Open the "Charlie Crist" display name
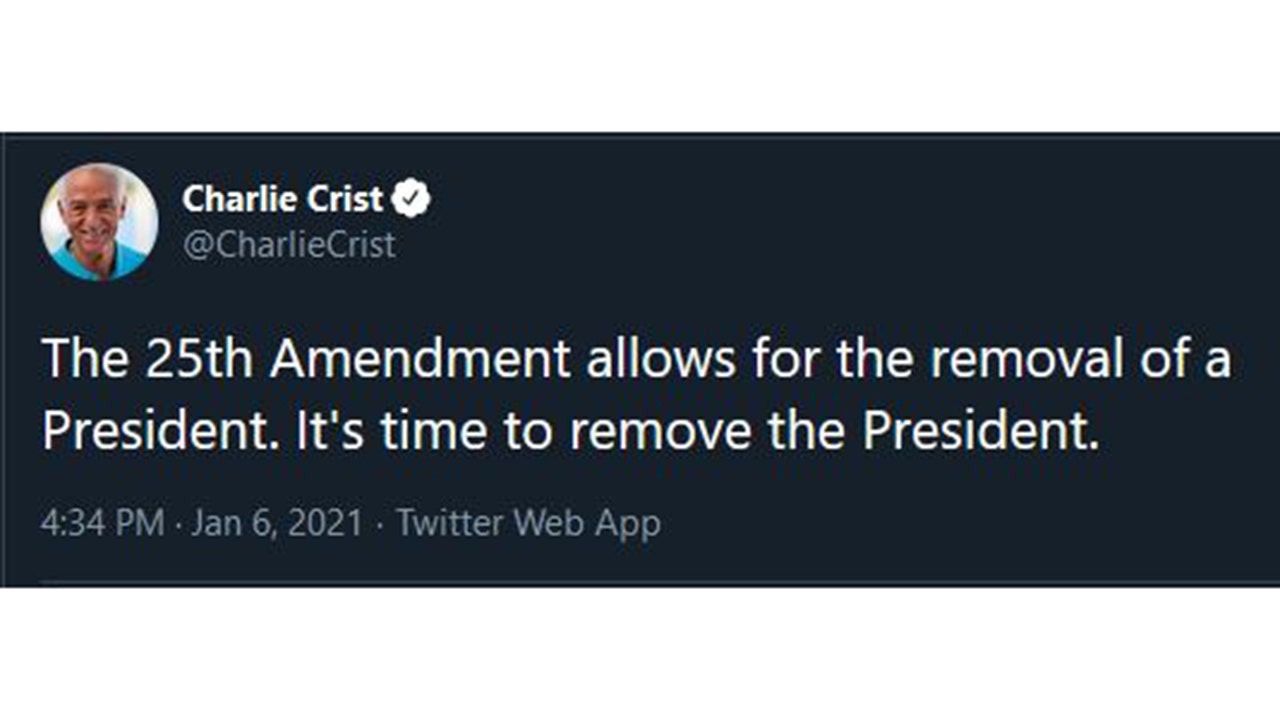The image size is (1280, 720). coord(282,199)
